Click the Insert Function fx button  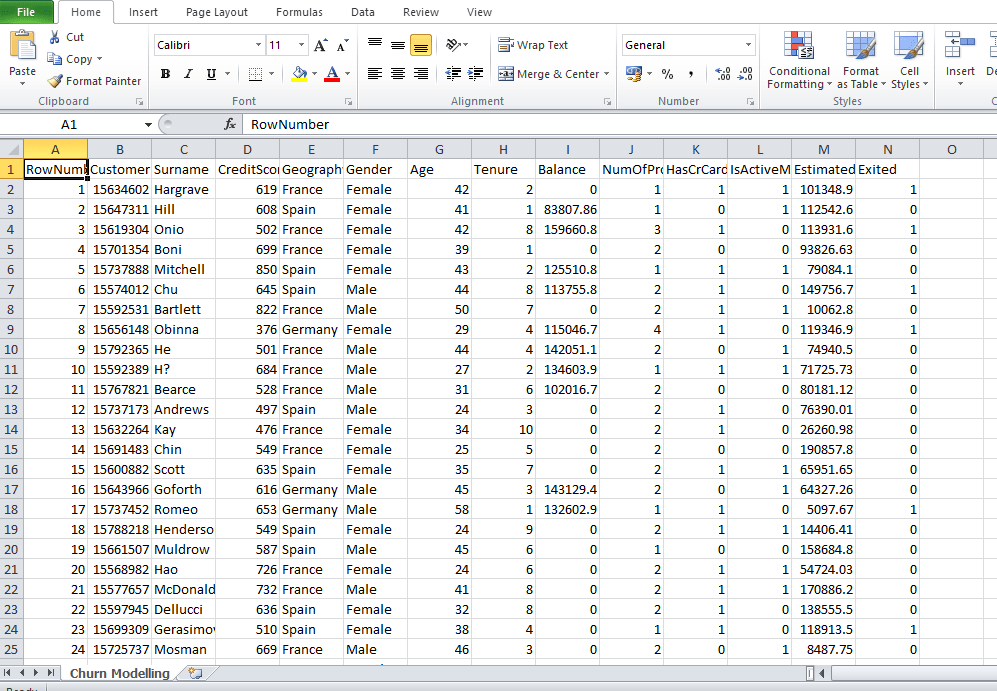(230, 125)
